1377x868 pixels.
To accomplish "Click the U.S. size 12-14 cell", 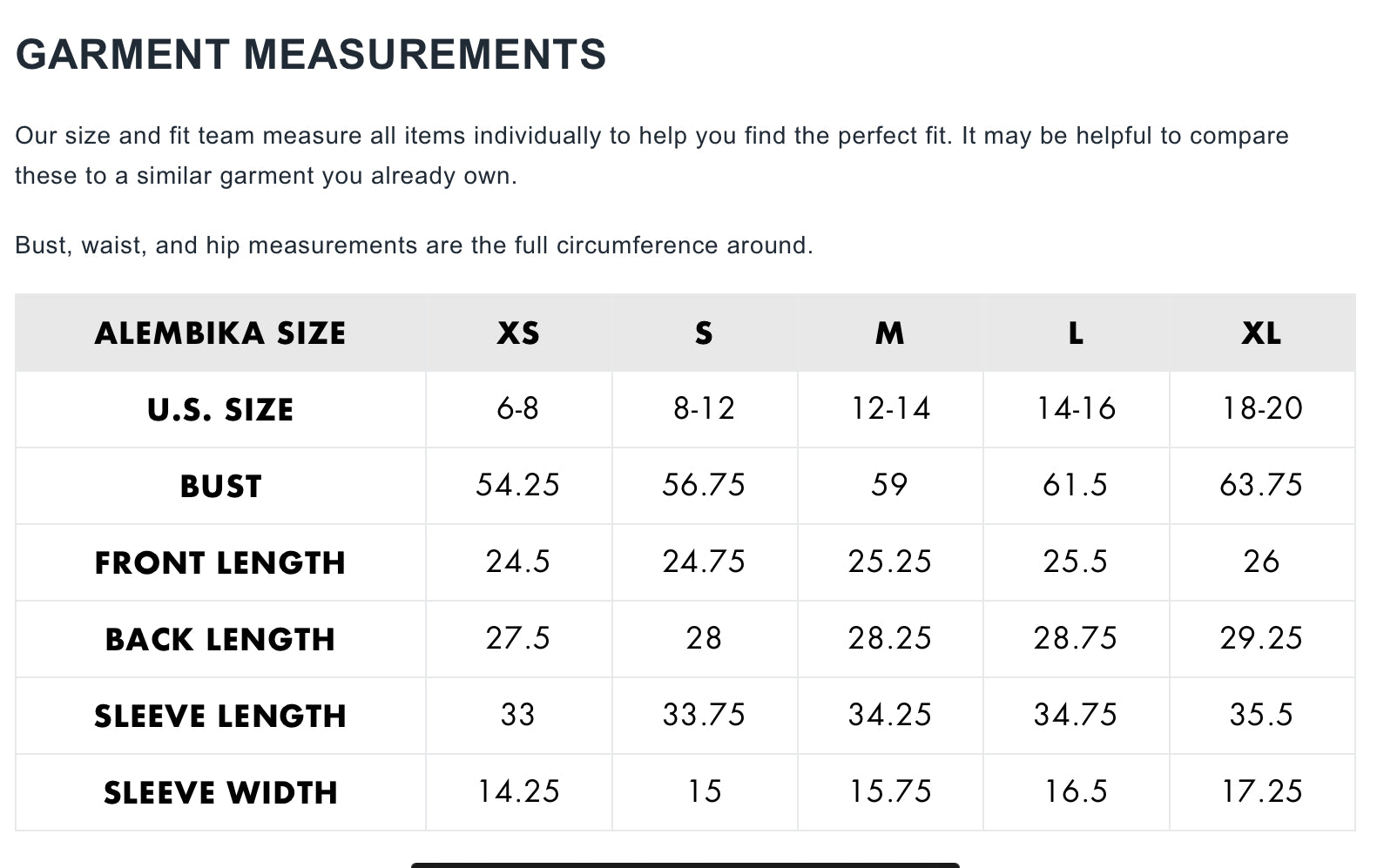I will click(x=890, y=409).
